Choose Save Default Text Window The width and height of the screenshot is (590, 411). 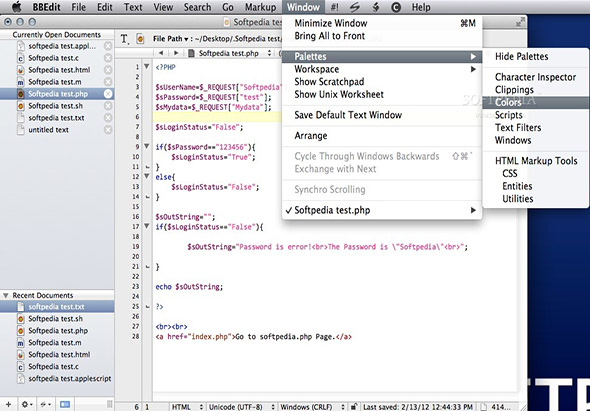click(382, 115)
